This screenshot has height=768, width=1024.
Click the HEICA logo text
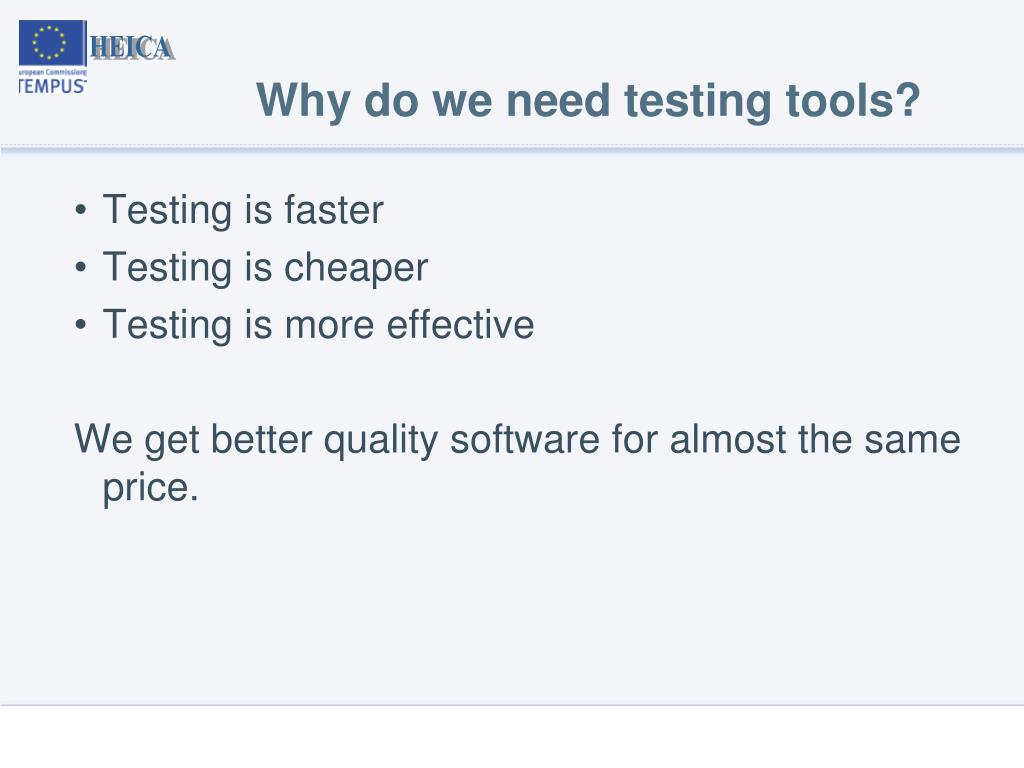pyautogui.click(x=133, y=48)
